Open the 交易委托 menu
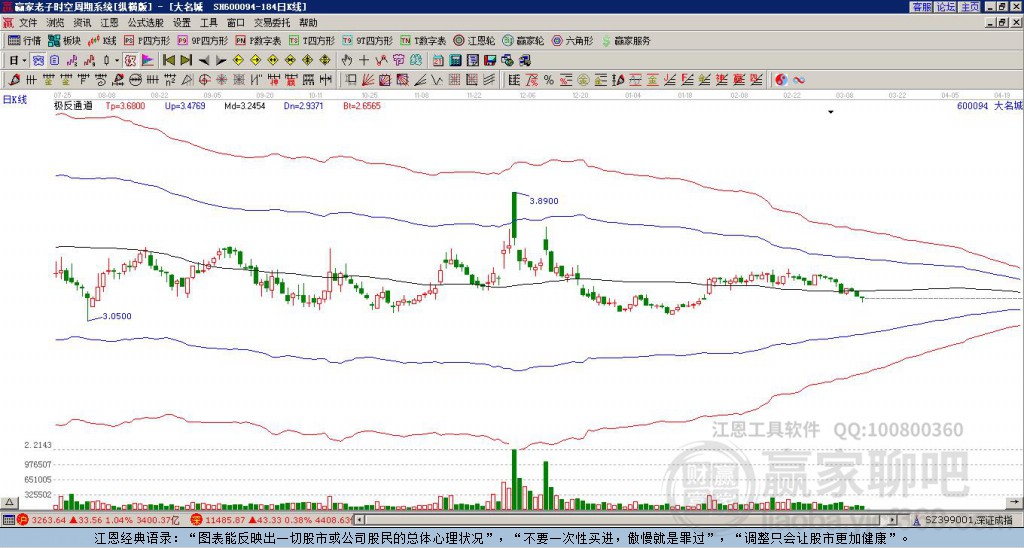The height and width of the screenshot is (548, 1024). coord(272,23)
